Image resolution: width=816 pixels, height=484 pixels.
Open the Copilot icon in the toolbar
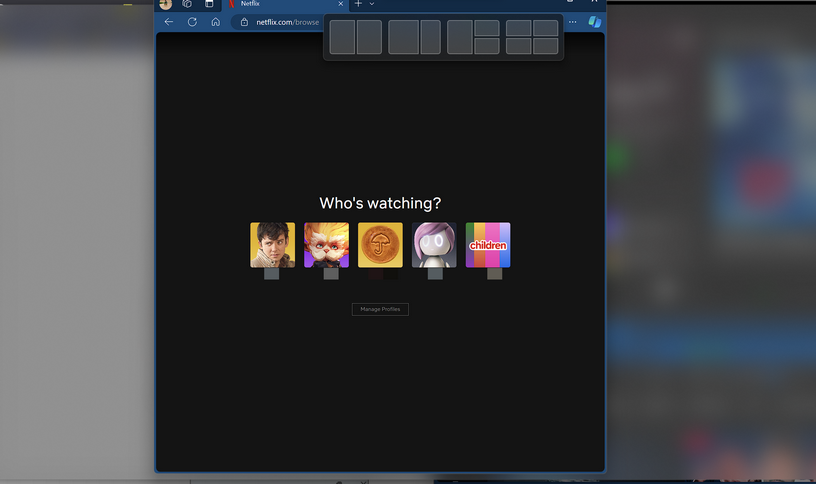594,22
